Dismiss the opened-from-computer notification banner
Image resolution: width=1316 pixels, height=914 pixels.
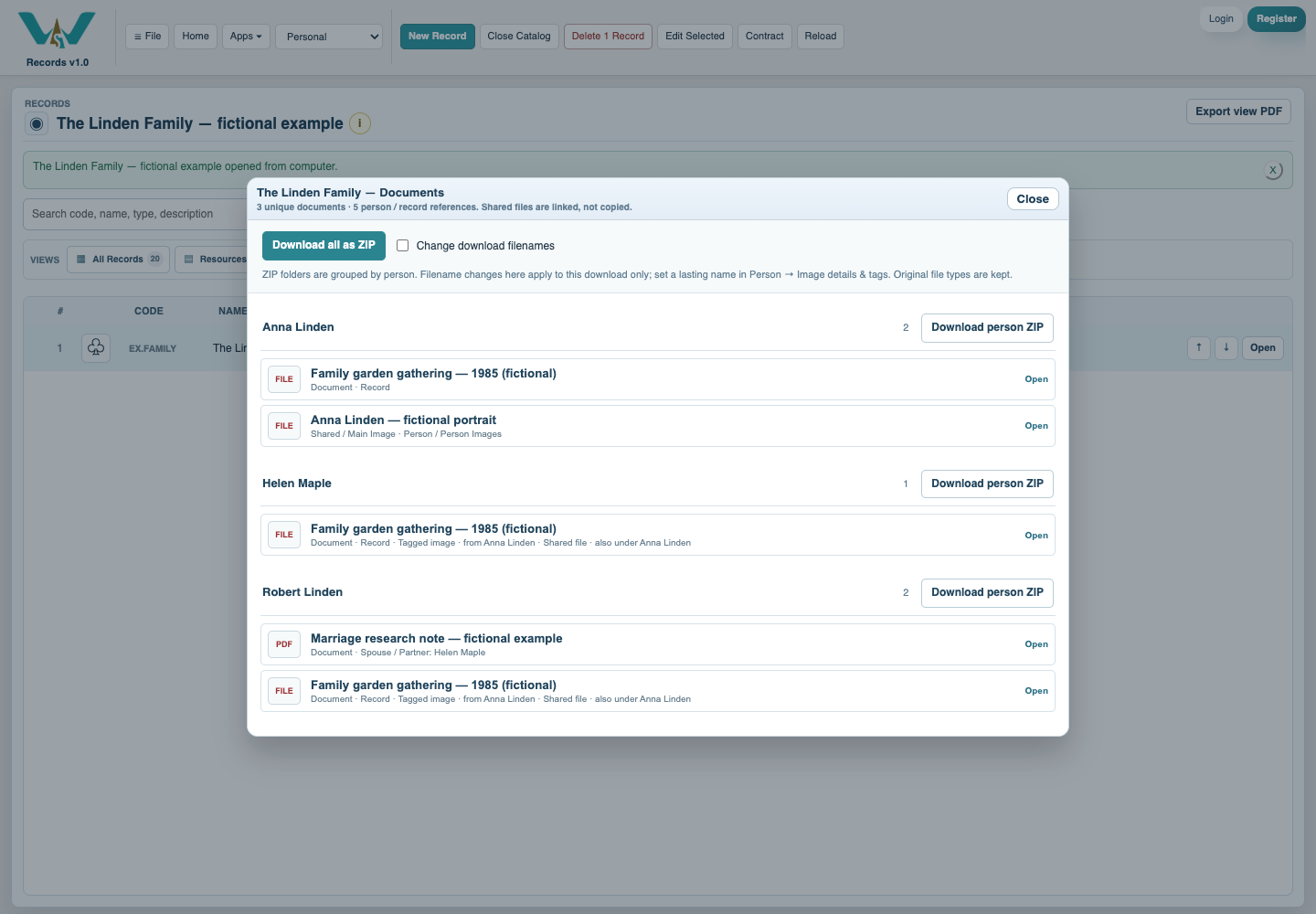point(1273,170)
